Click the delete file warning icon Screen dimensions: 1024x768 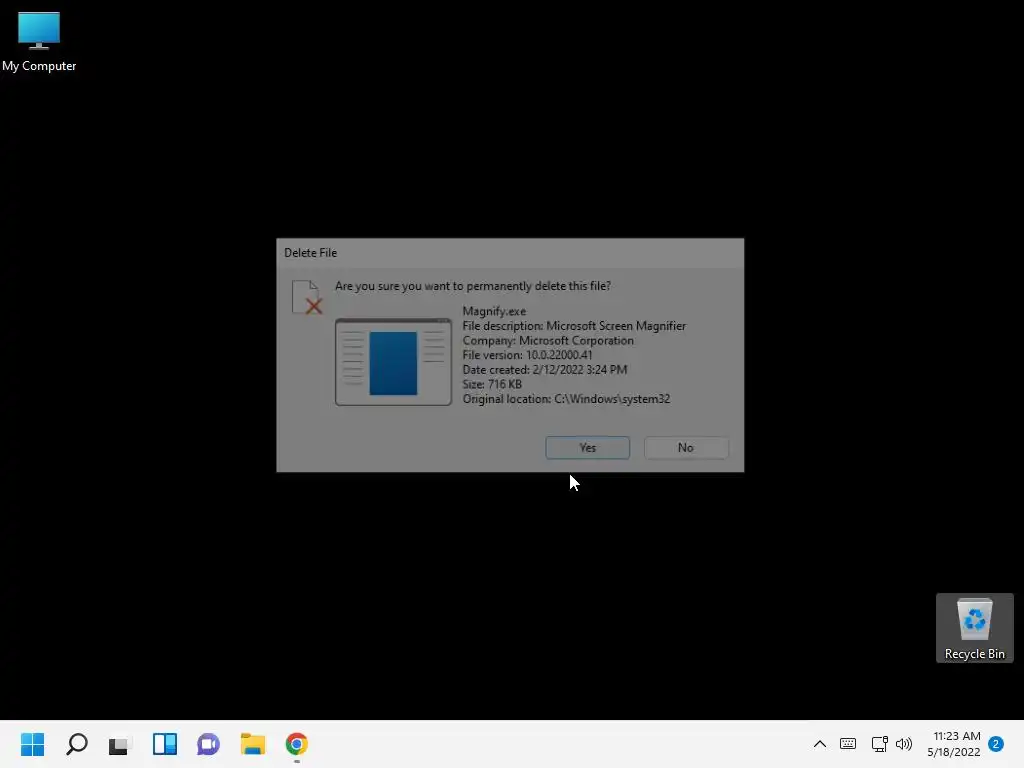(307, 297)
